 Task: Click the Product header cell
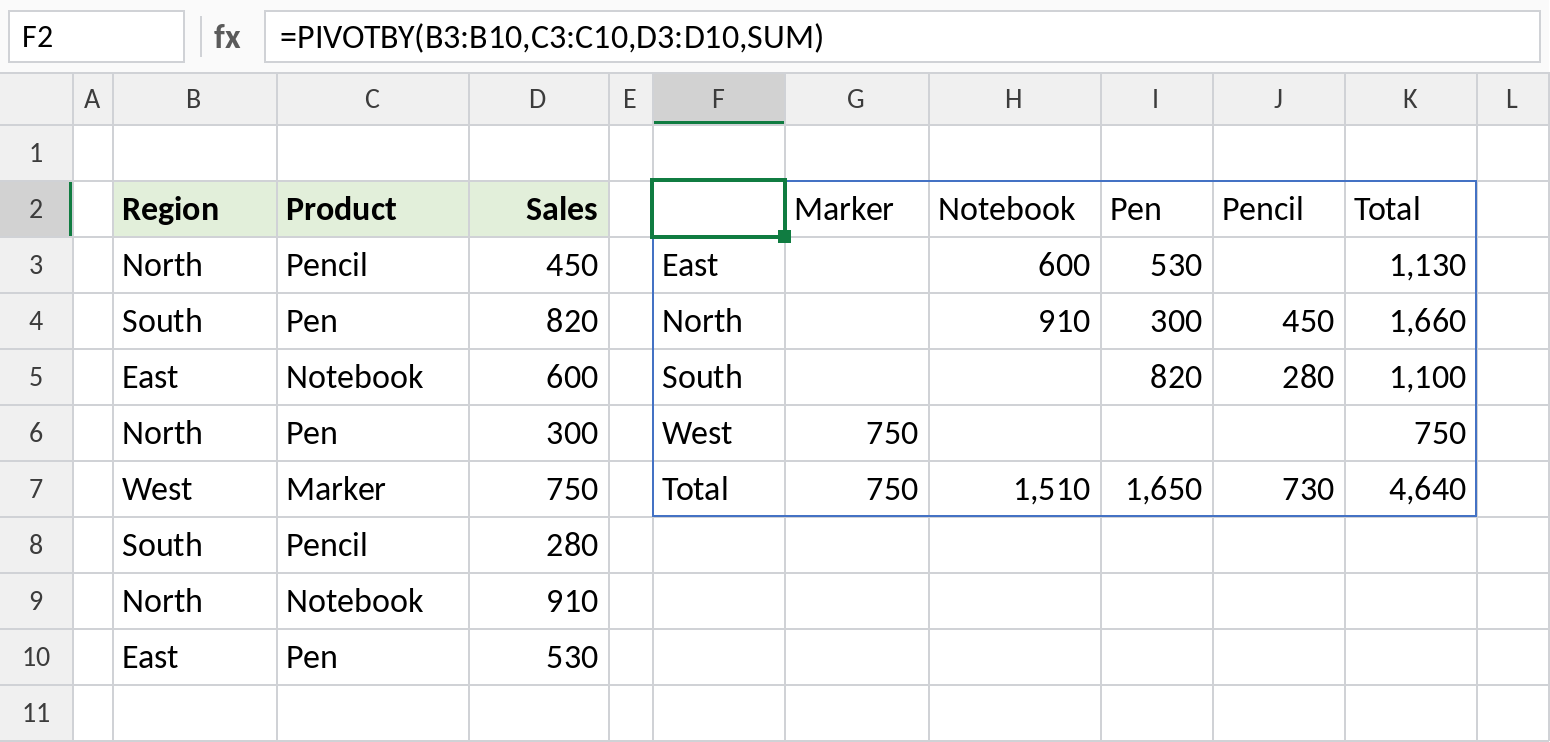click(x=373, y=209)
